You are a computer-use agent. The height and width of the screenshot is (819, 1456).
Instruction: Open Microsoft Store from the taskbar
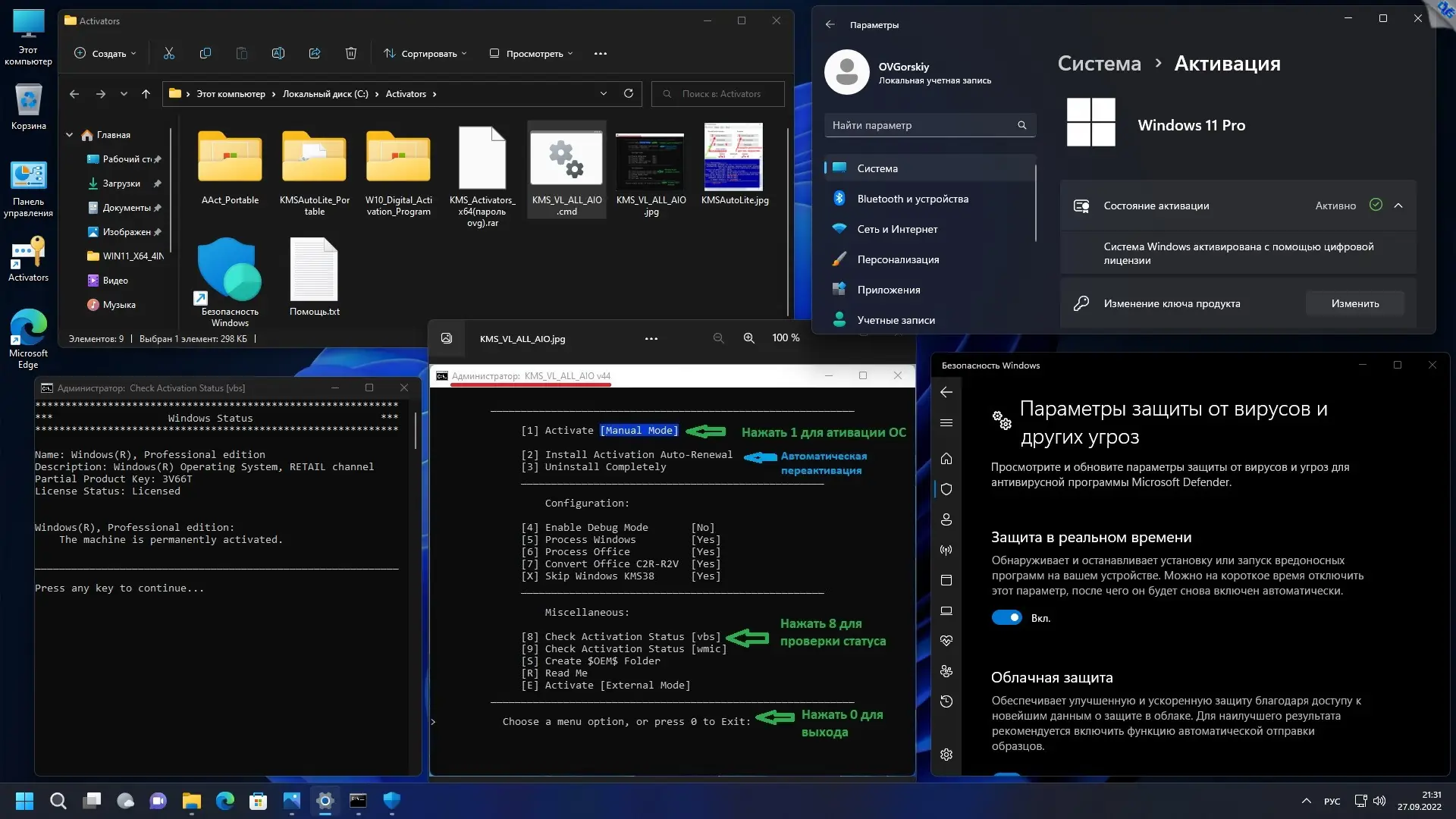[x=258, y=801]
